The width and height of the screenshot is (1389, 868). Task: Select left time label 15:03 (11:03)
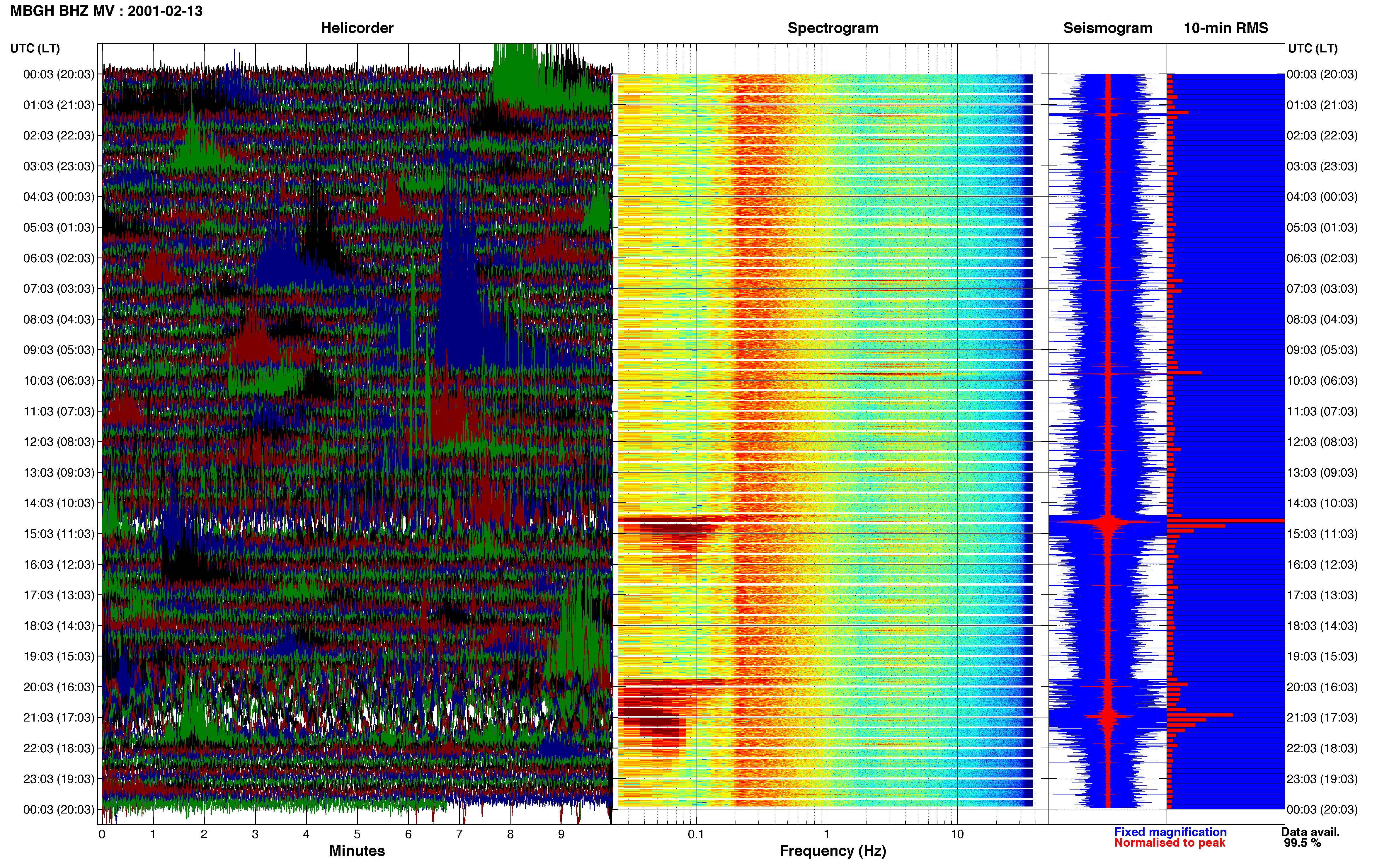point(59,534)
